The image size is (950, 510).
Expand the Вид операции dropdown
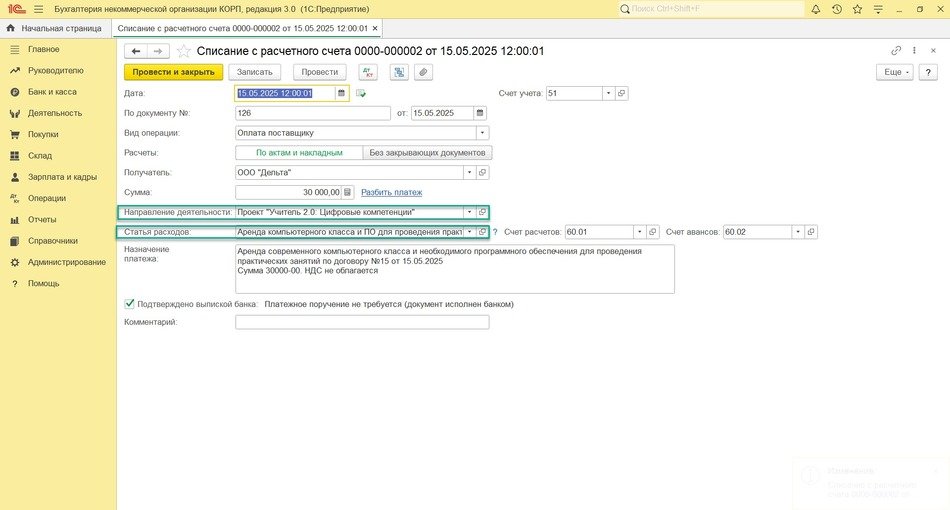coord(482,132)
